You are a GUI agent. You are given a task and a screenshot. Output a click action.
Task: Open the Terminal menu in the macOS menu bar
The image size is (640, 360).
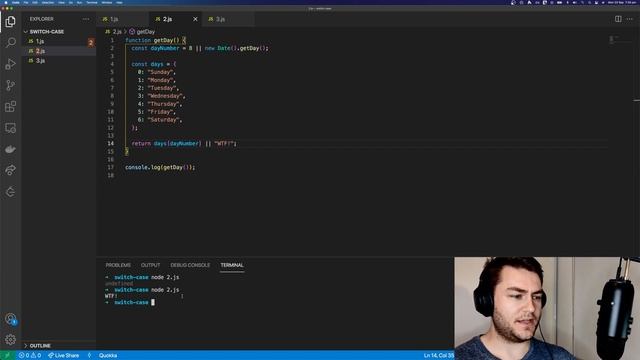tap(92, 2)
